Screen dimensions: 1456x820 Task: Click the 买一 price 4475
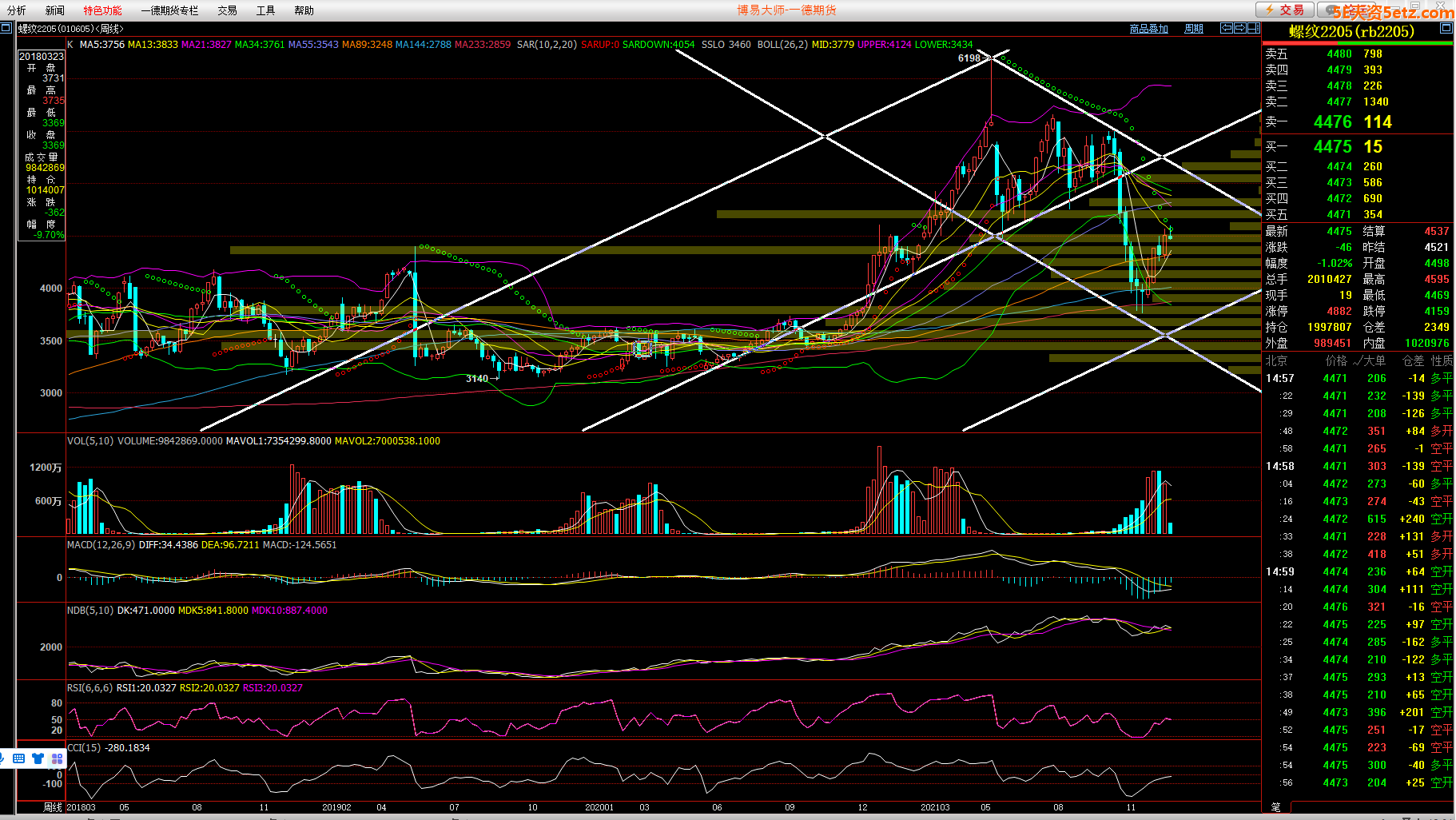point(1333,146)
